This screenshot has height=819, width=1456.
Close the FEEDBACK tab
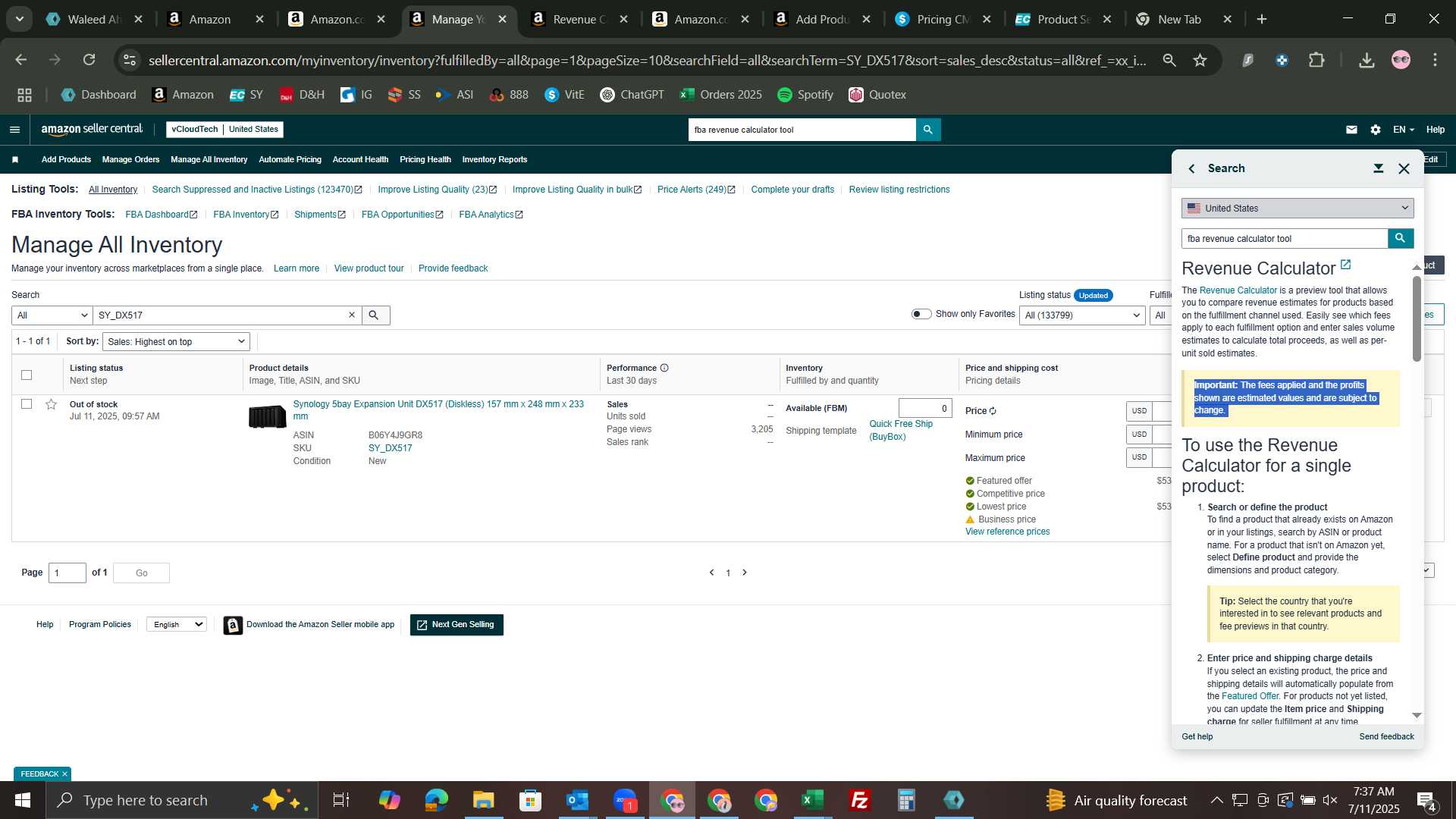pyautogui.click(x=64, y=774)
